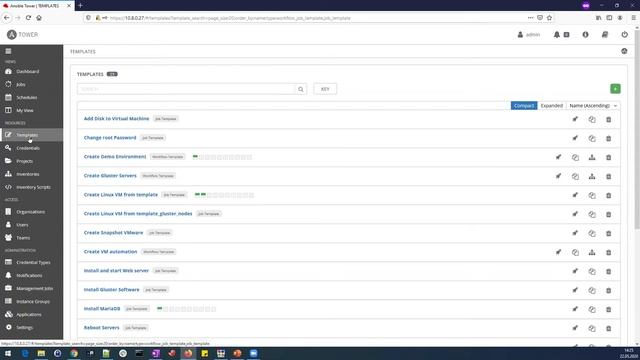Open the notifications bell icon in header
The image size is (640, 360).
(x=556, y=35)
